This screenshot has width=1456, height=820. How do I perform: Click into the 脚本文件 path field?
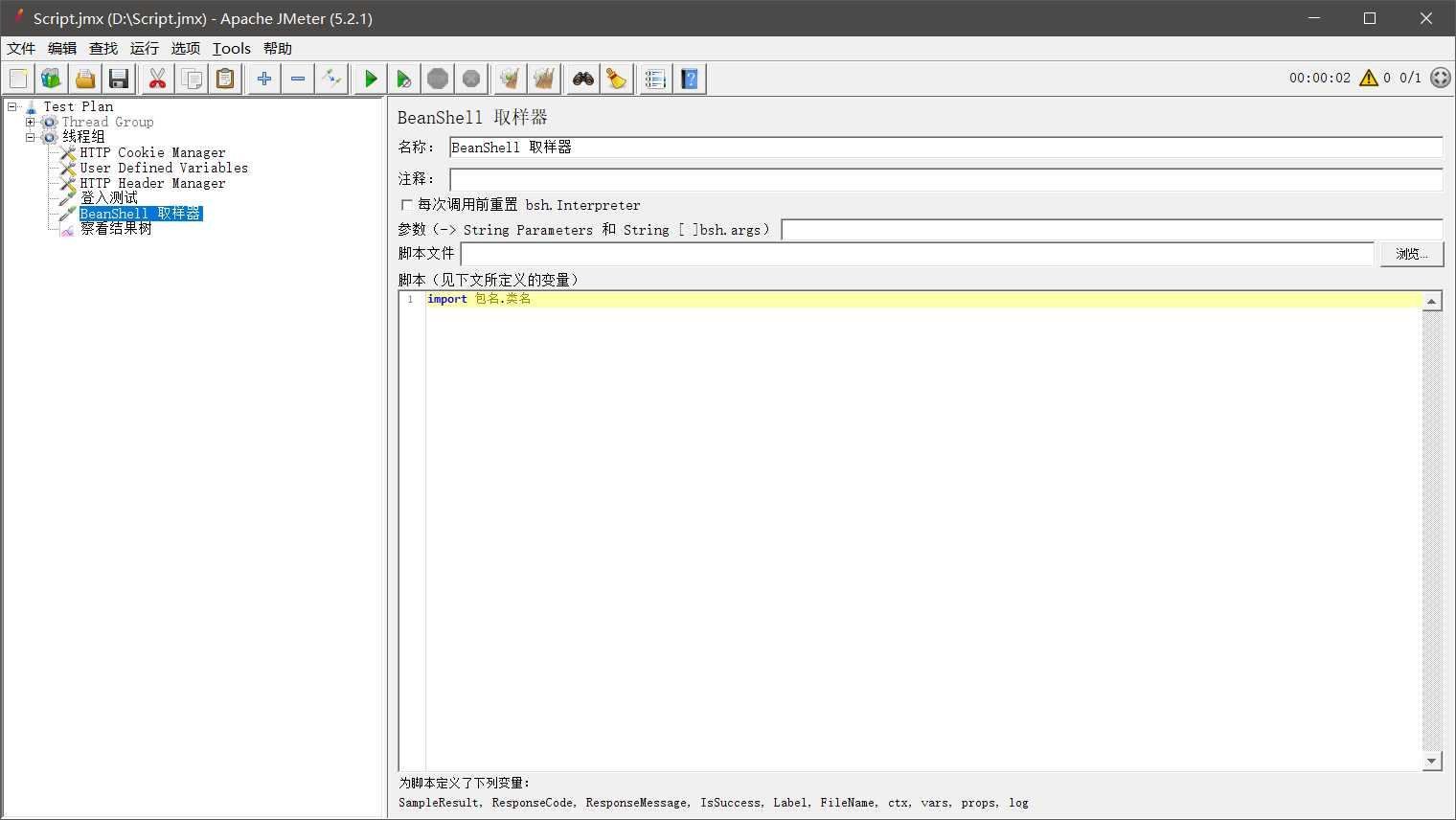(918, 254)
